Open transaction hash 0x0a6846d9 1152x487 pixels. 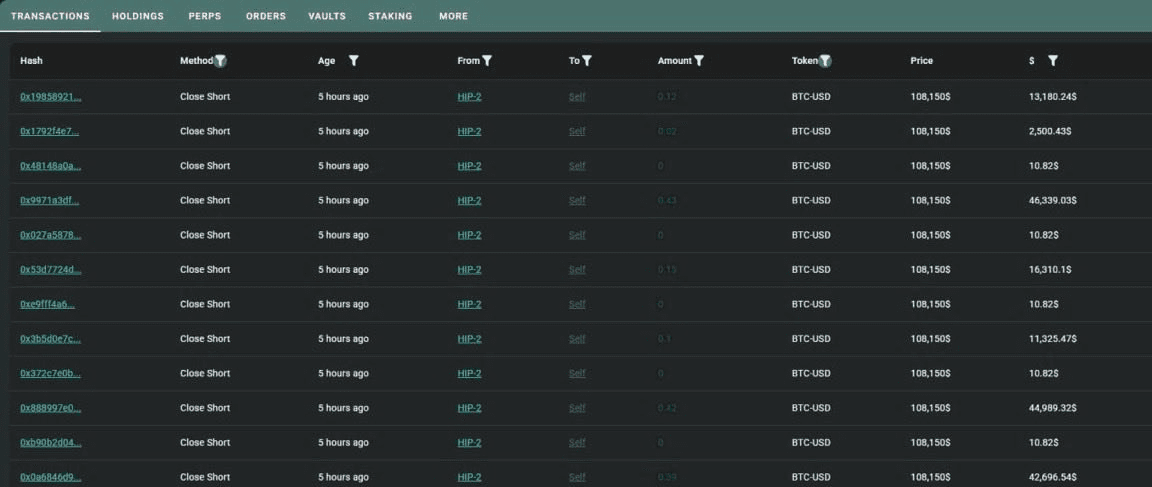(x=50, y=477)
